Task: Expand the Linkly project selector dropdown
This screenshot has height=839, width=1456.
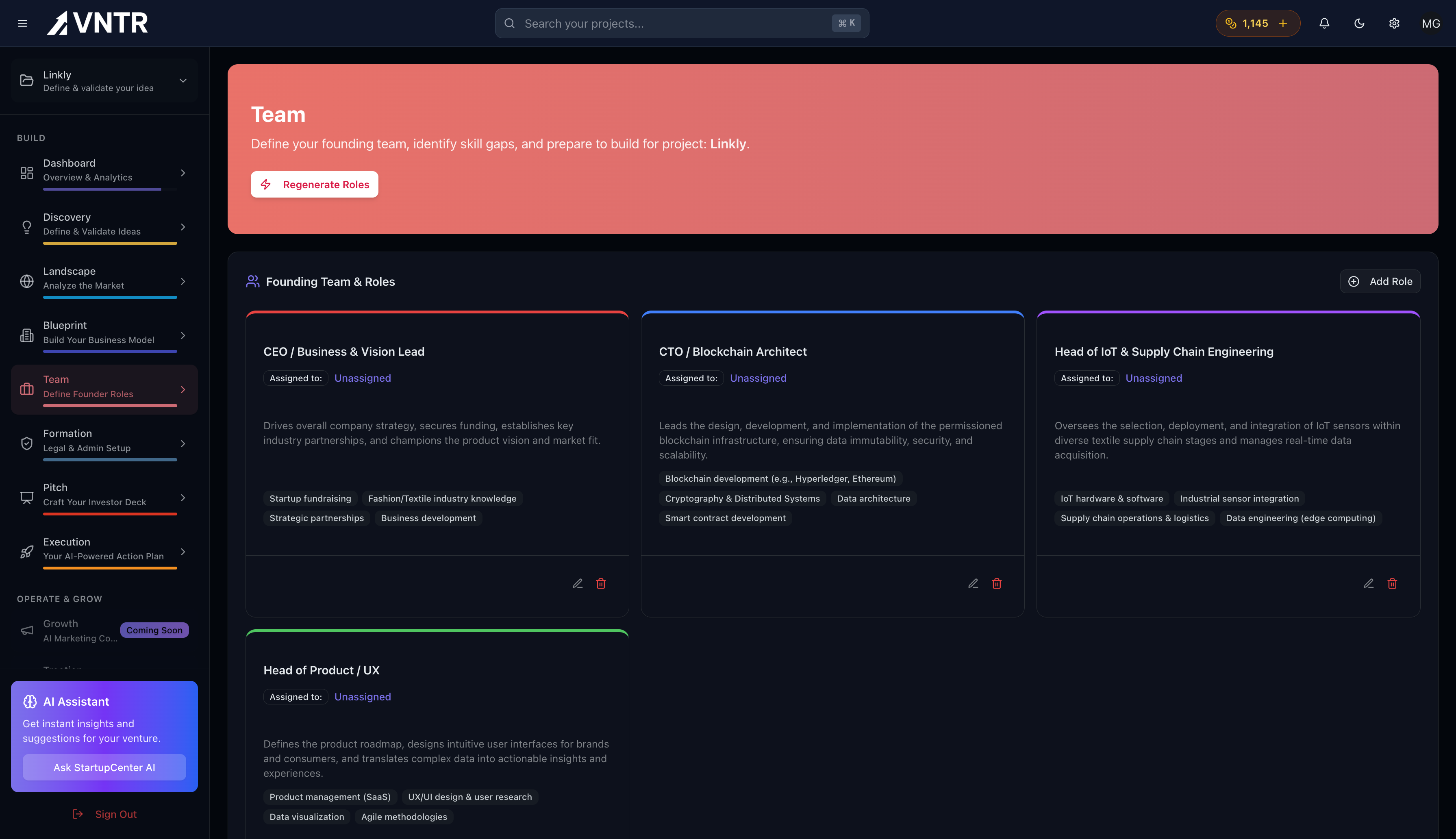Action: click(182, 80)
